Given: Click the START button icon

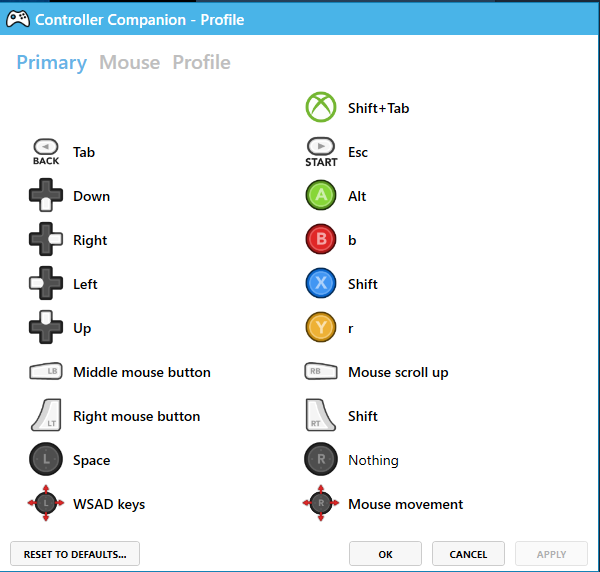Looking at the screenshot, I should click(321, 152).
